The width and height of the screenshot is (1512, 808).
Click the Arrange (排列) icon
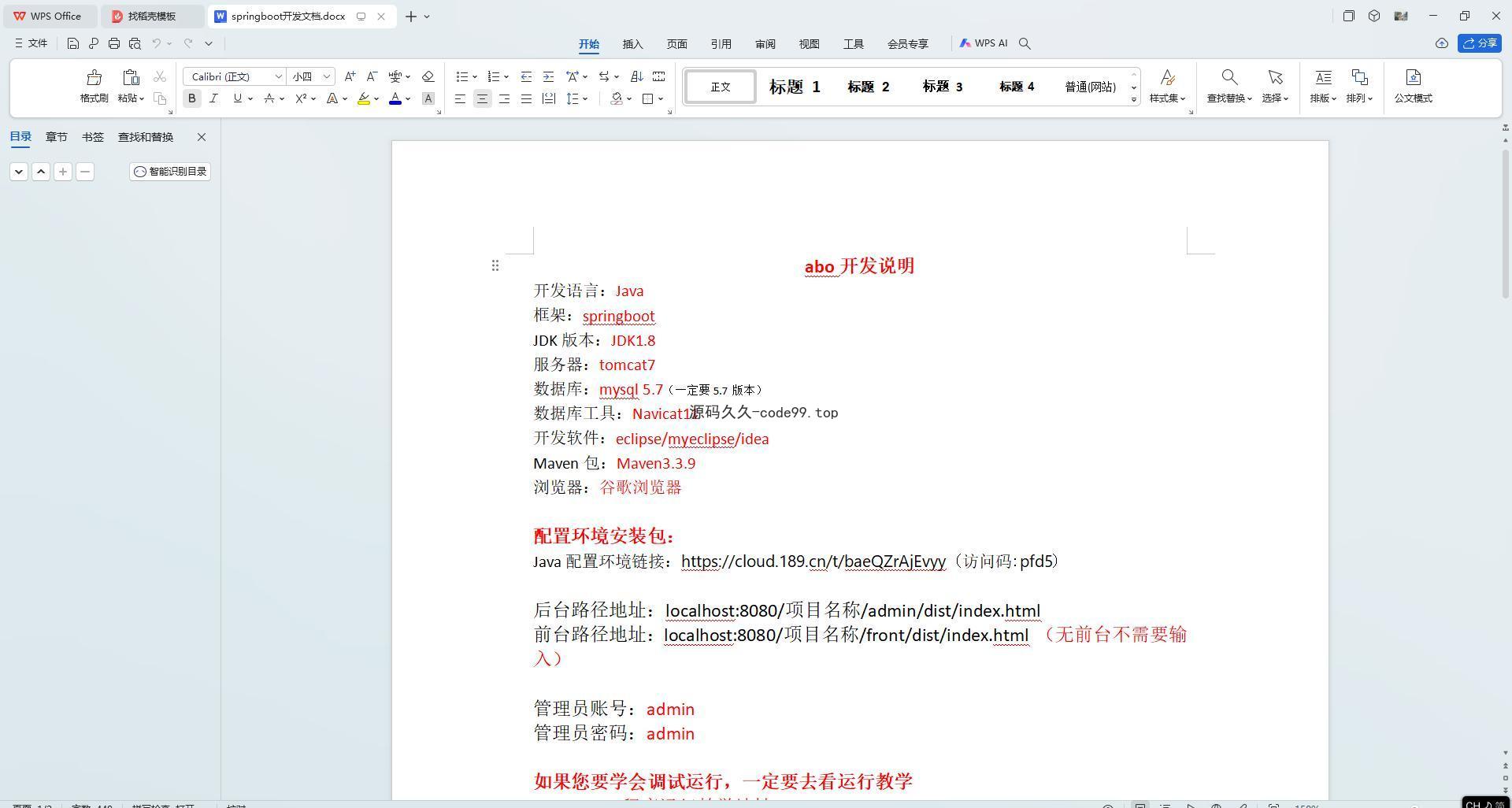click(1359, 77)
